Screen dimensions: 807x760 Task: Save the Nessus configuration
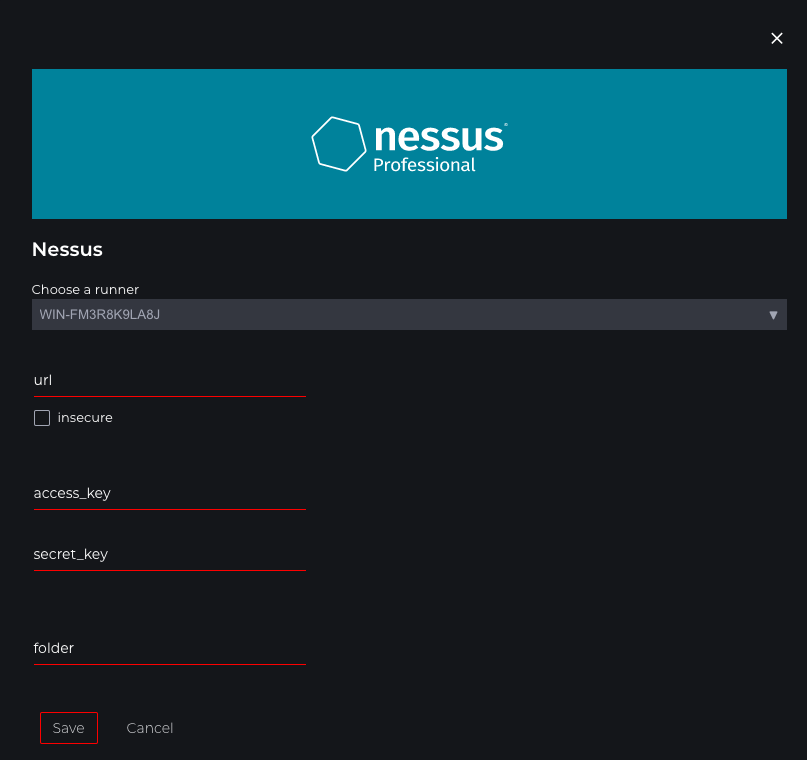[69, 728]
